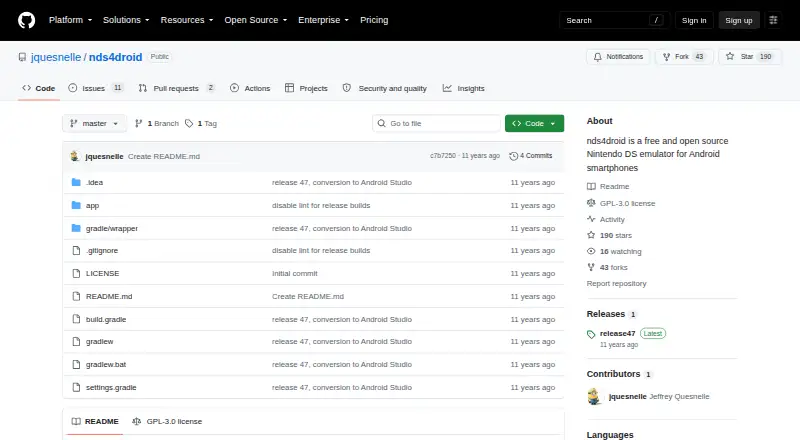800x440 pixels.
Task: Open the LICENSE file
Action: pos(103,274)
